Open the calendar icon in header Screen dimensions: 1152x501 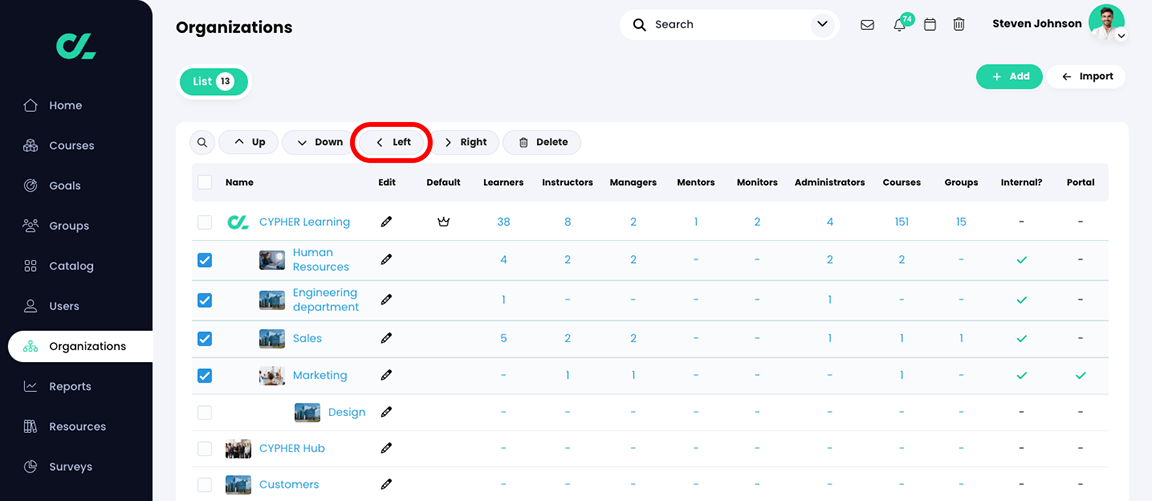click(x=929, y=25)
